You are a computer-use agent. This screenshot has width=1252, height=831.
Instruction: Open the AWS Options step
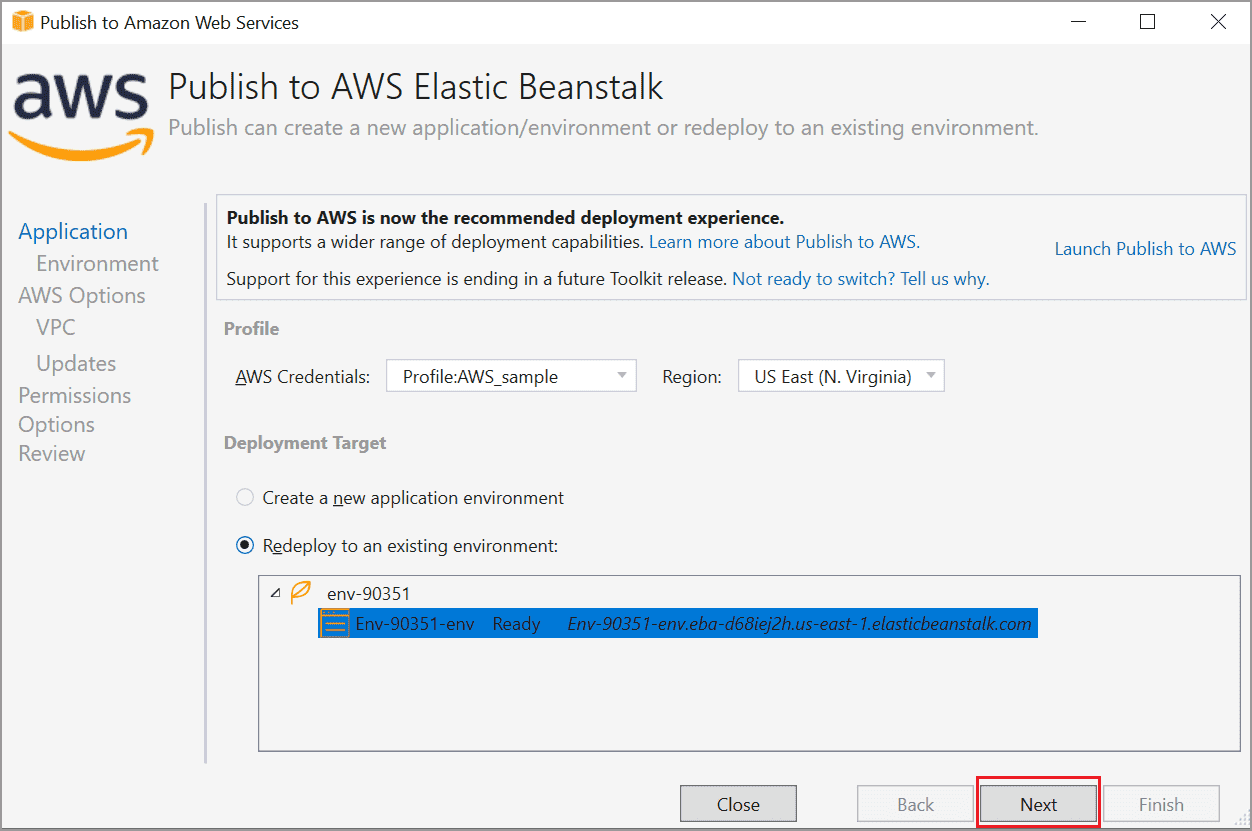pos(81,295)
